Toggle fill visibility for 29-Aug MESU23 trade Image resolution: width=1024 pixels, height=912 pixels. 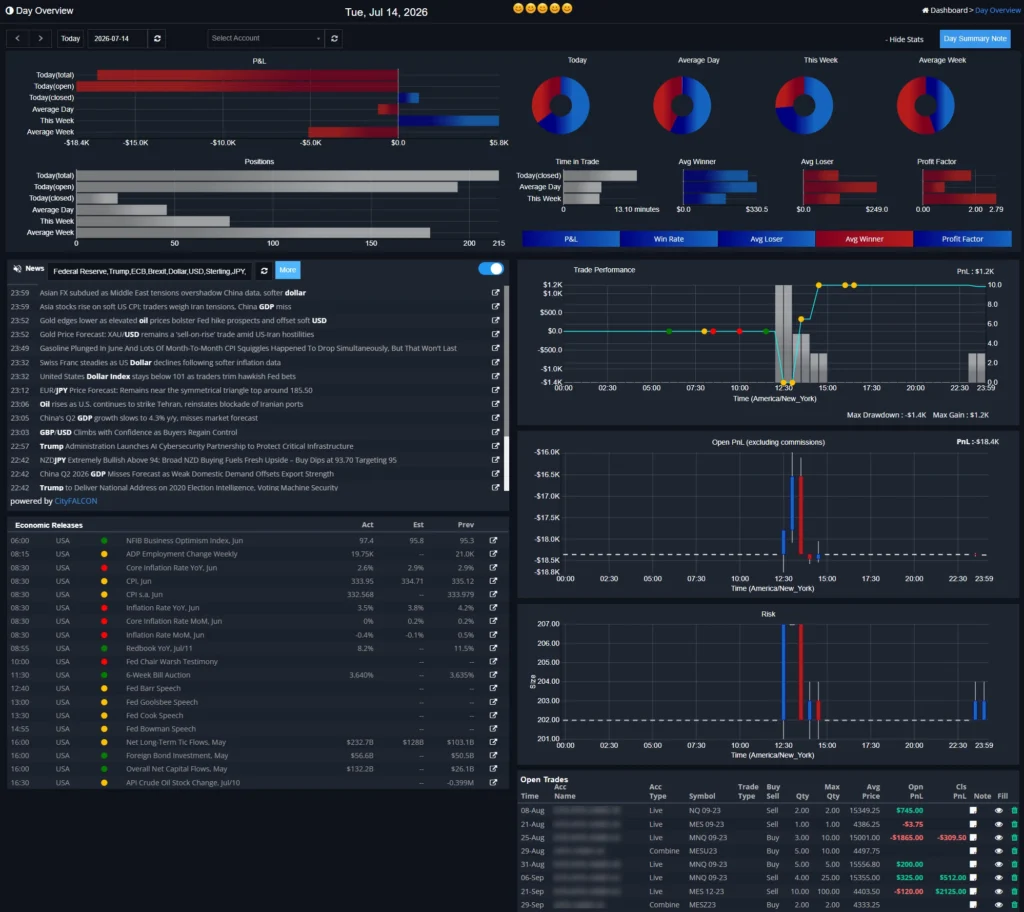pyautogui.click(x=999, y=851)
